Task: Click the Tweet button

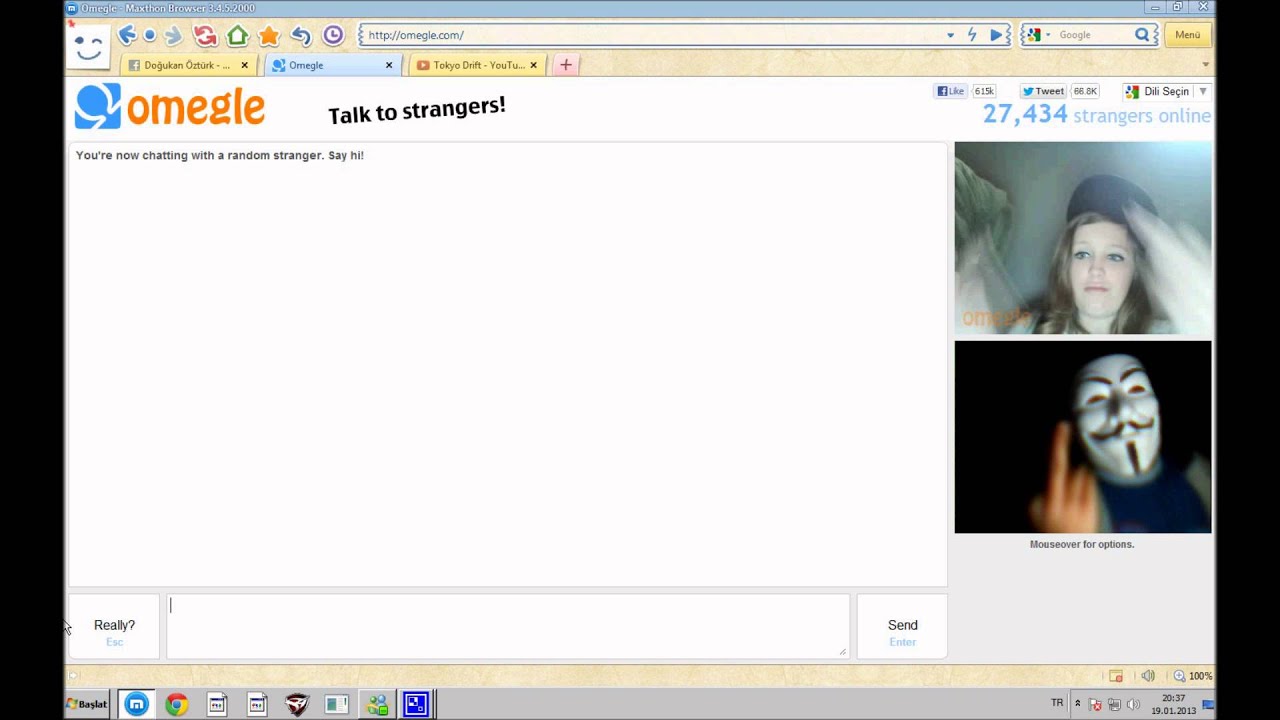Action: click(1043, 91)
